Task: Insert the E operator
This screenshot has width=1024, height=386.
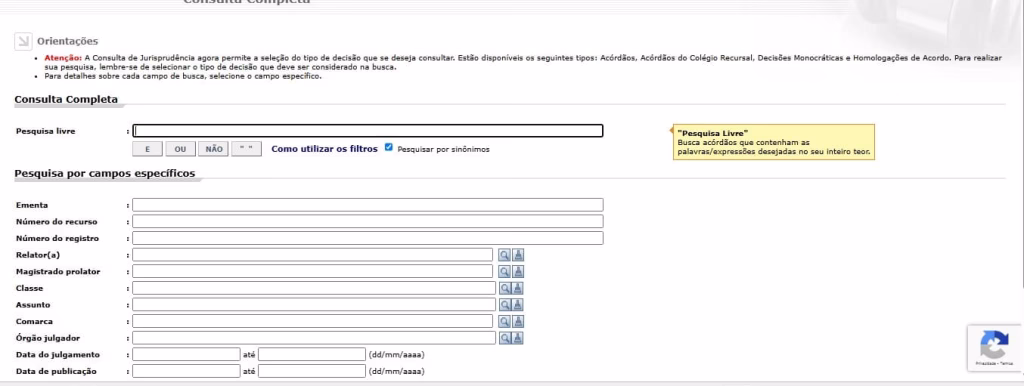Action: [148, 149]
